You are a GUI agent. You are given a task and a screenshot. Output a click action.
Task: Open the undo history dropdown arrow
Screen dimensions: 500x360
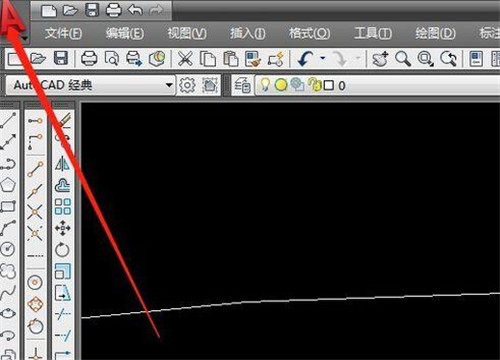pos(323,58)
